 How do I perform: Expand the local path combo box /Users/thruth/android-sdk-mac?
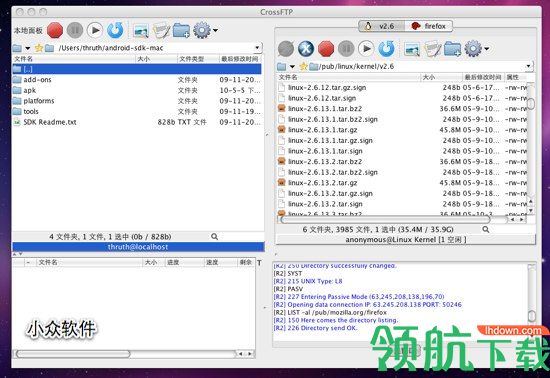(257, 48)
